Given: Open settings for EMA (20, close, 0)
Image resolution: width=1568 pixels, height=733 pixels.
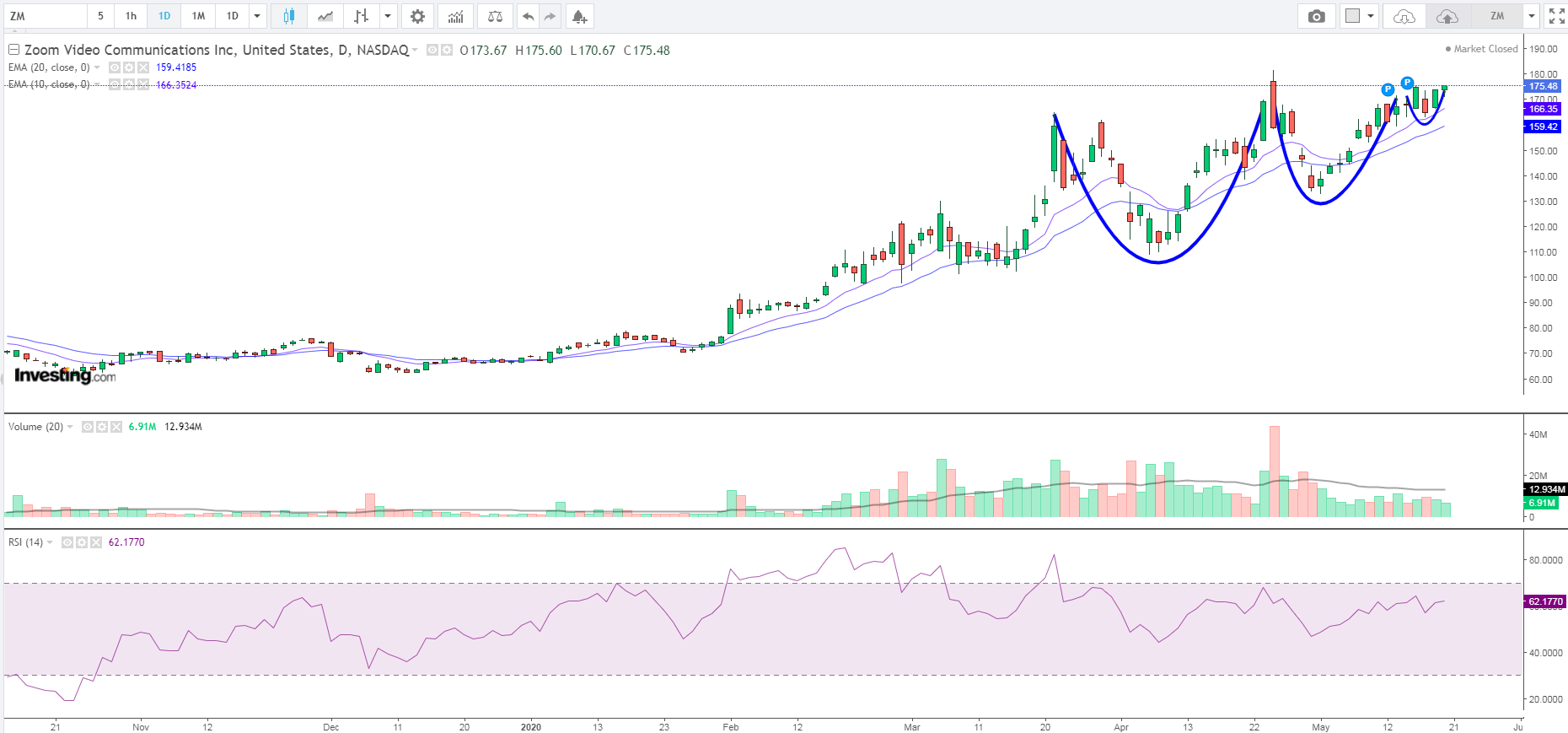Looking at the screenshot, I should (x=128, y=67).
